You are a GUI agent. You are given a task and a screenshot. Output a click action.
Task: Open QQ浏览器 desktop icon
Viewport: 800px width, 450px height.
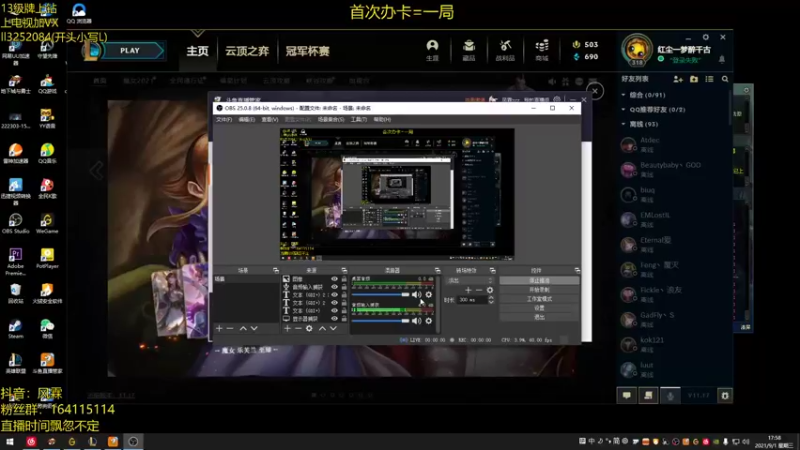click(x=79, y=14)
